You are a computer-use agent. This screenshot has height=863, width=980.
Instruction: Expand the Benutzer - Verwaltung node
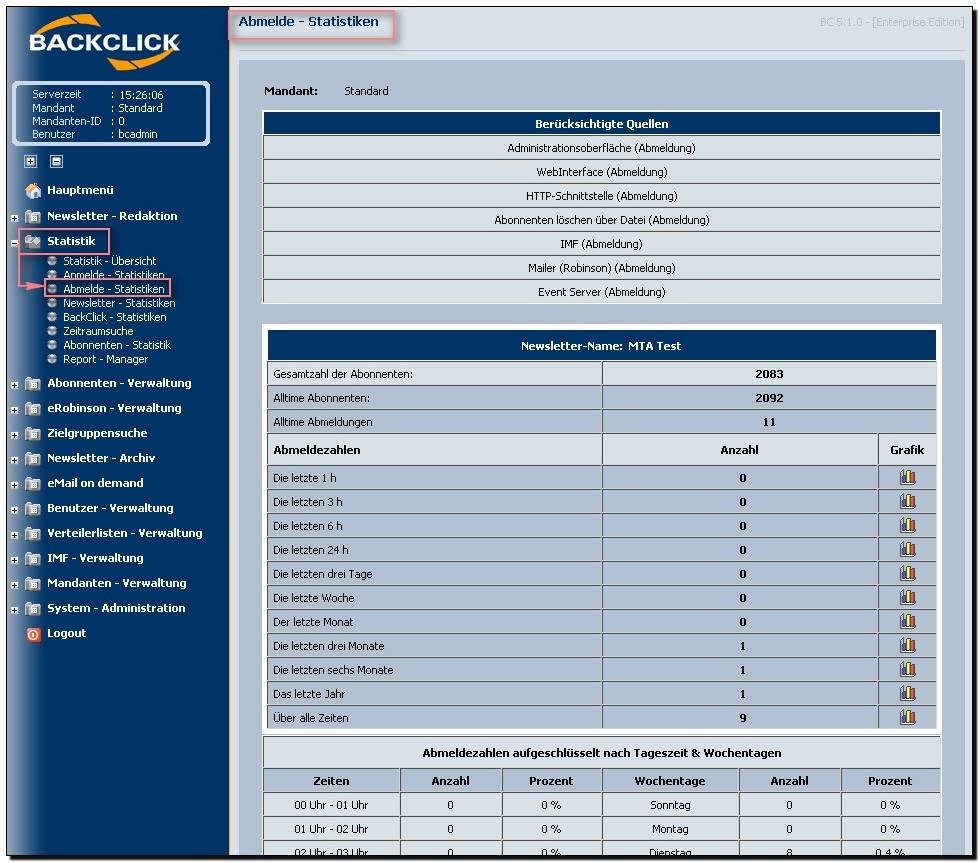click(14, 511)
